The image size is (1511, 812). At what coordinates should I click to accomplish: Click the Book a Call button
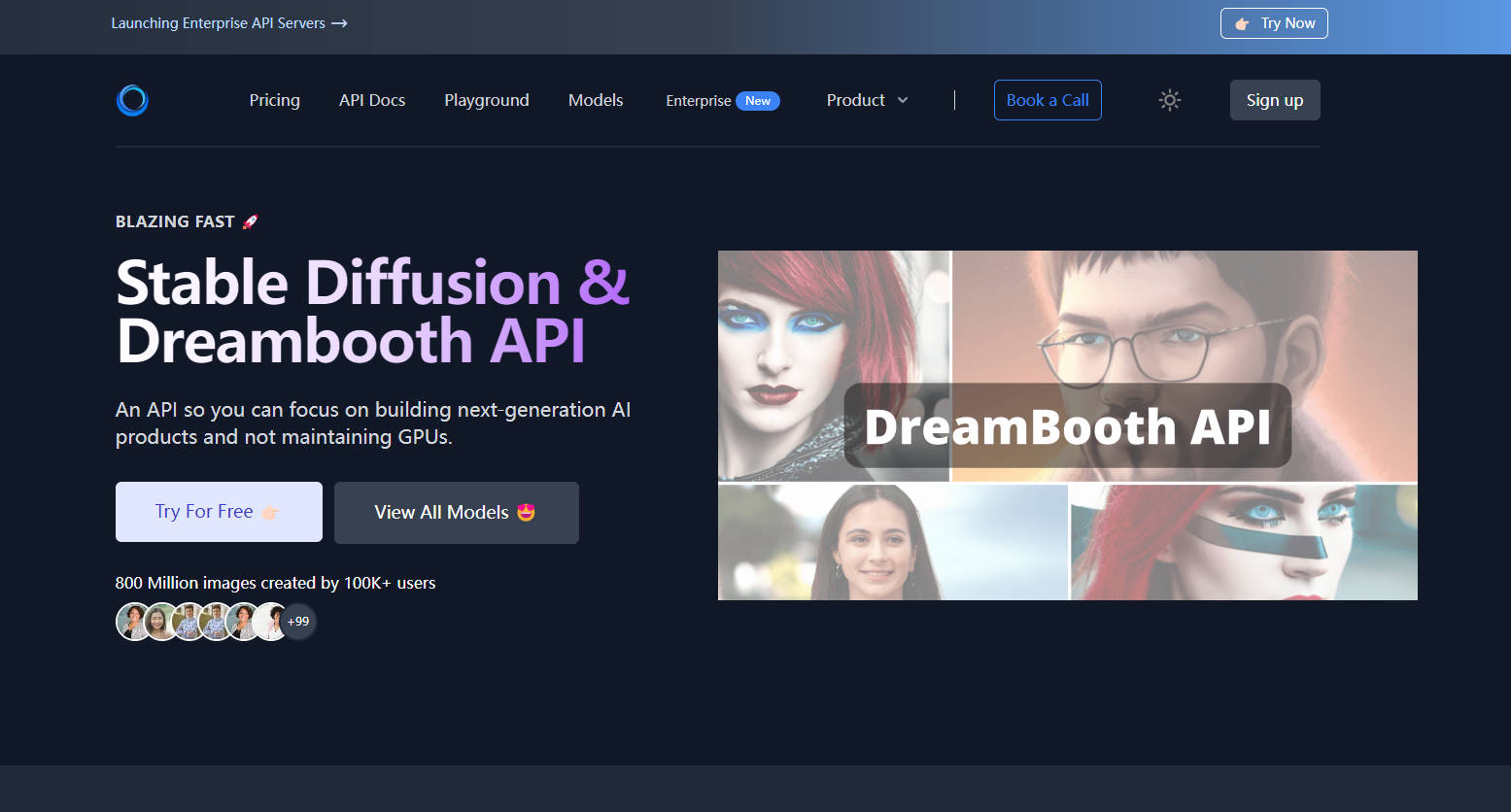1047,100
